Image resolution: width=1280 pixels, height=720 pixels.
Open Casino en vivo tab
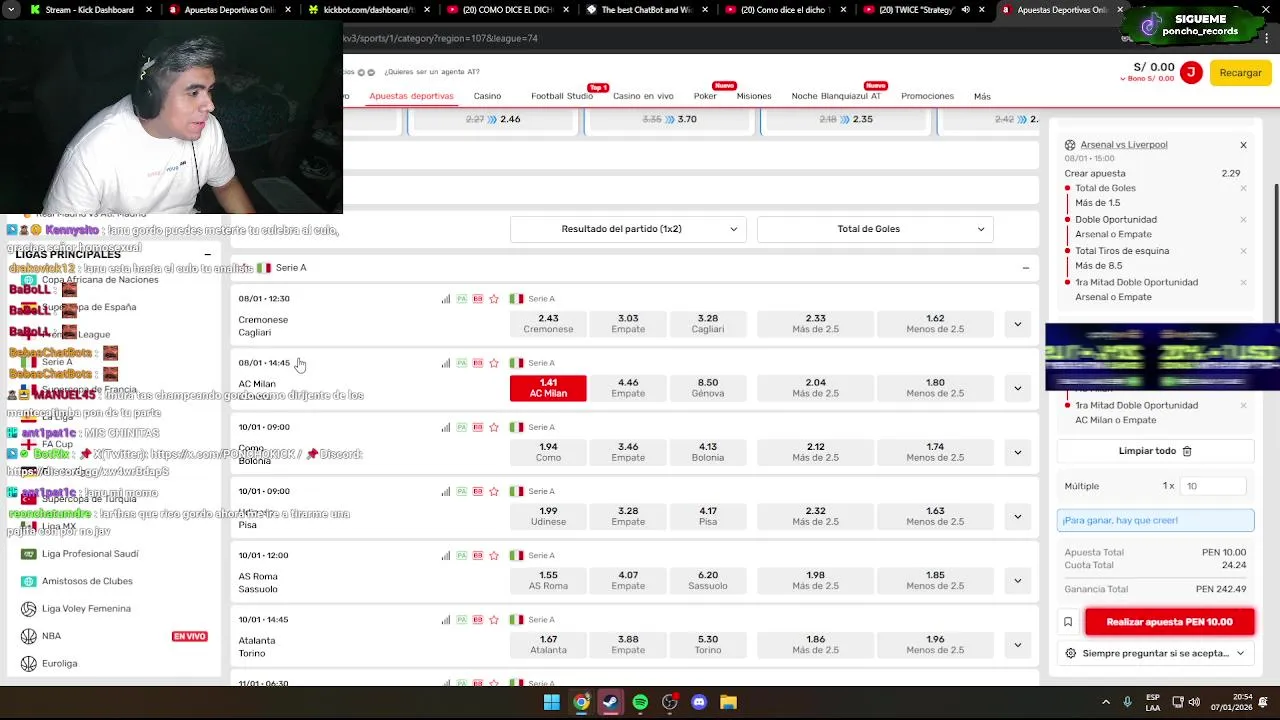(643, 96)
